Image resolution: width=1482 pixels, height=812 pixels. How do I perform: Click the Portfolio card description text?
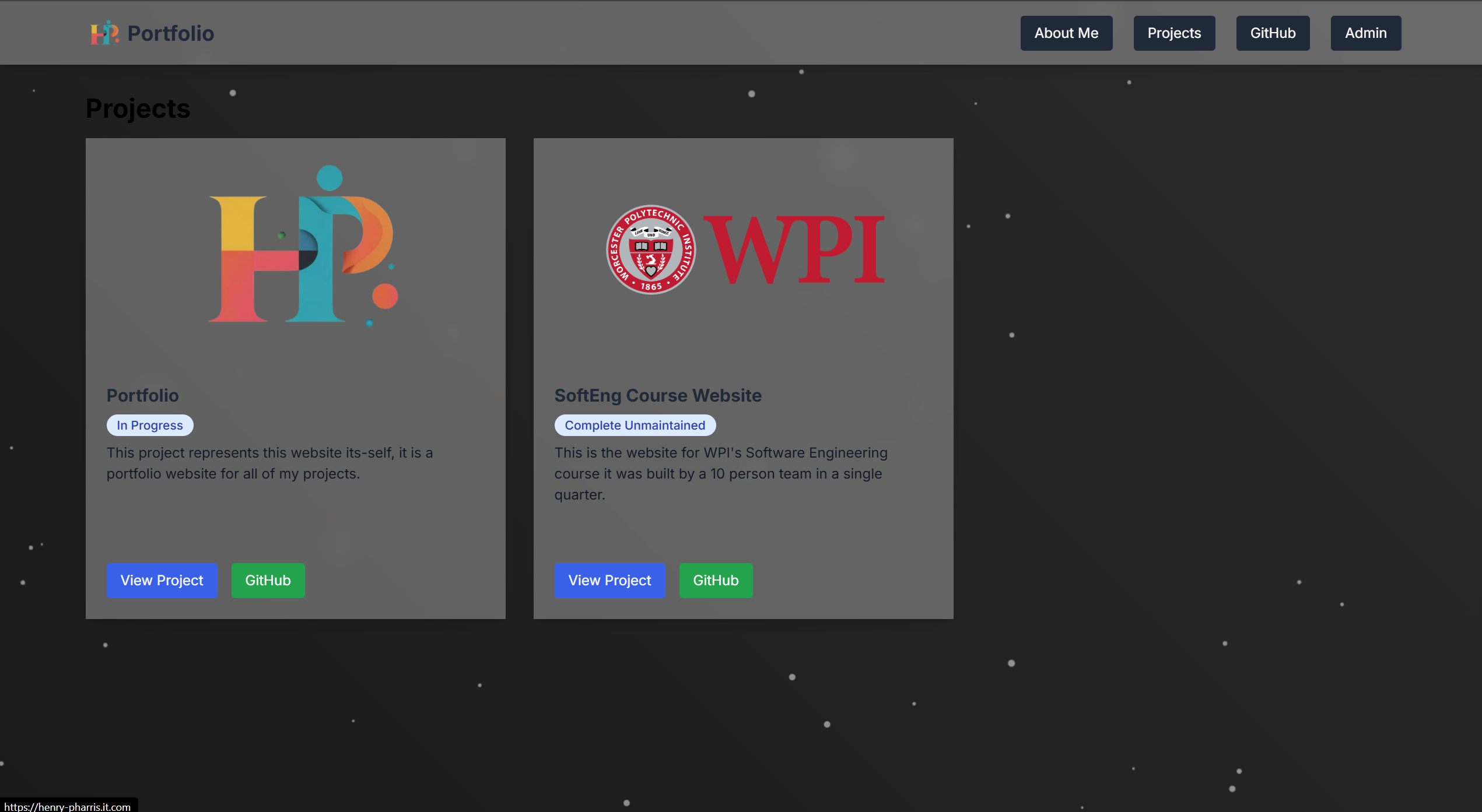[x=269, y=463]
